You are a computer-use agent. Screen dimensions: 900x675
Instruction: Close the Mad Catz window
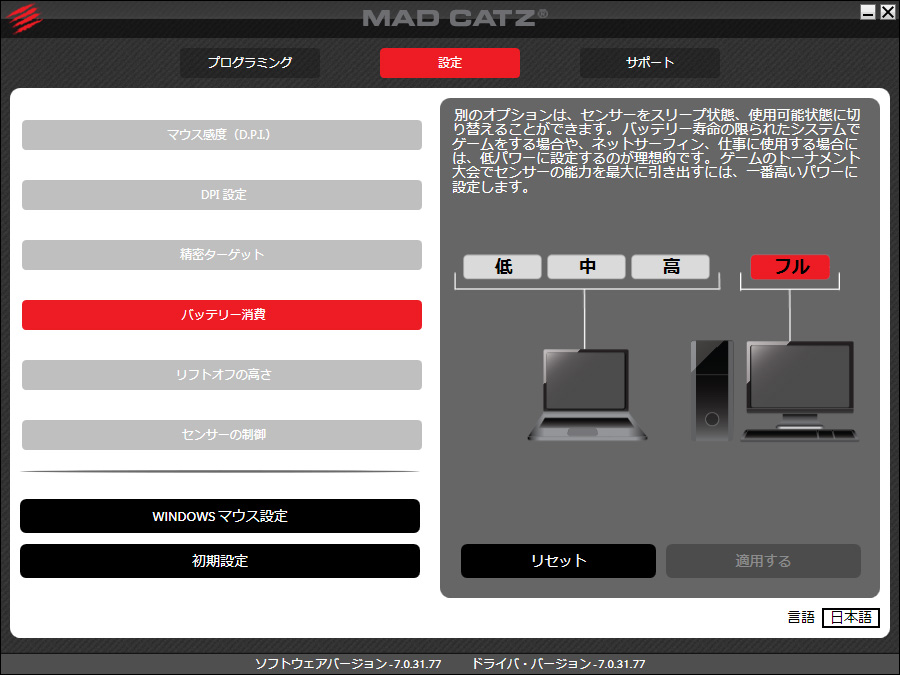[887, 11]
